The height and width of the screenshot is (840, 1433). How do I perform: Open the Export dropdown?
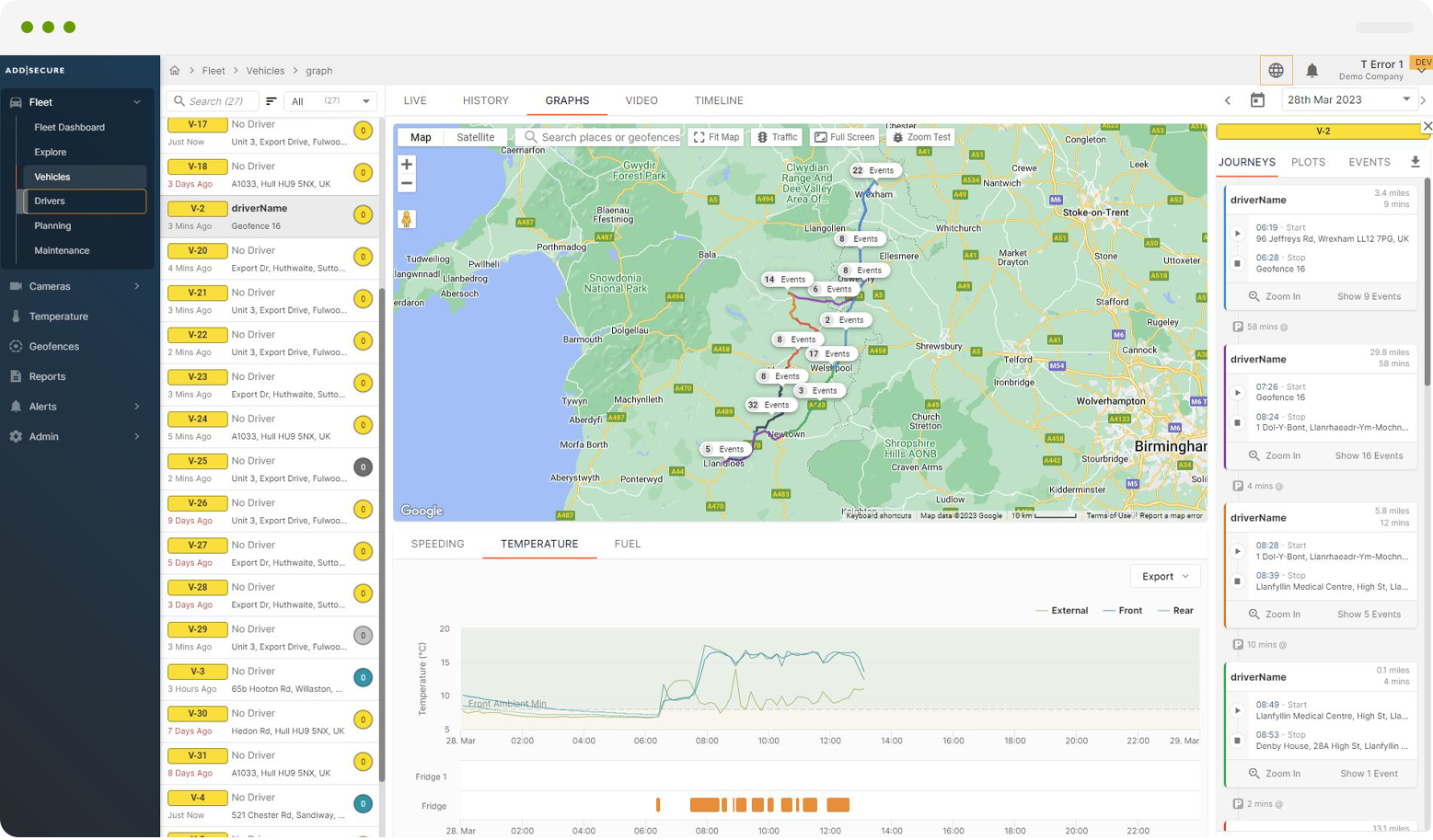pyautogui.click(x=1165, y=577)
